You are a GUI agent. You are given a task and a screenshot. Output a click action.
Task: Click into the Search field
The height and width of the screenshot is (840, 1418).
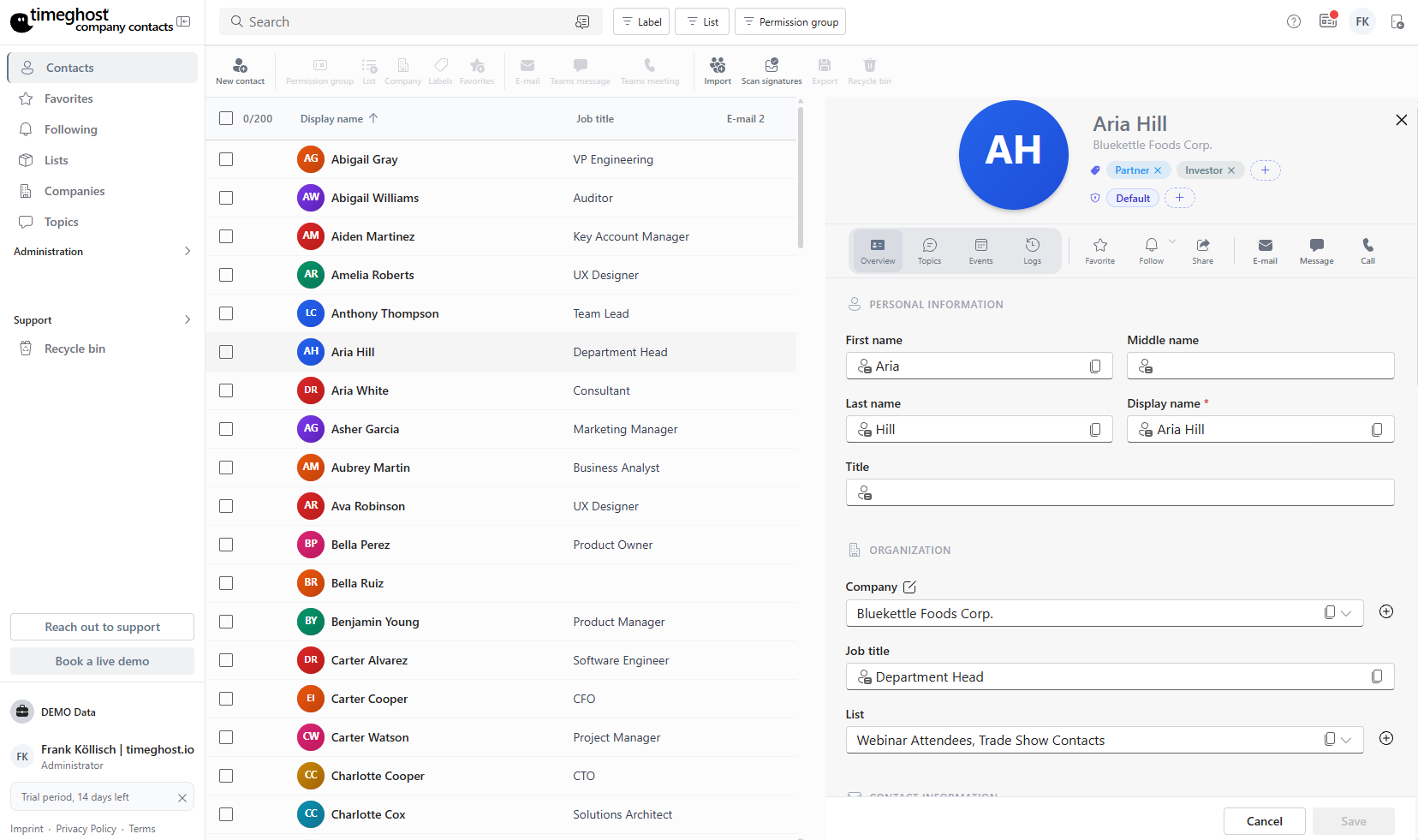pyautogui.click(x=411, y=21)
